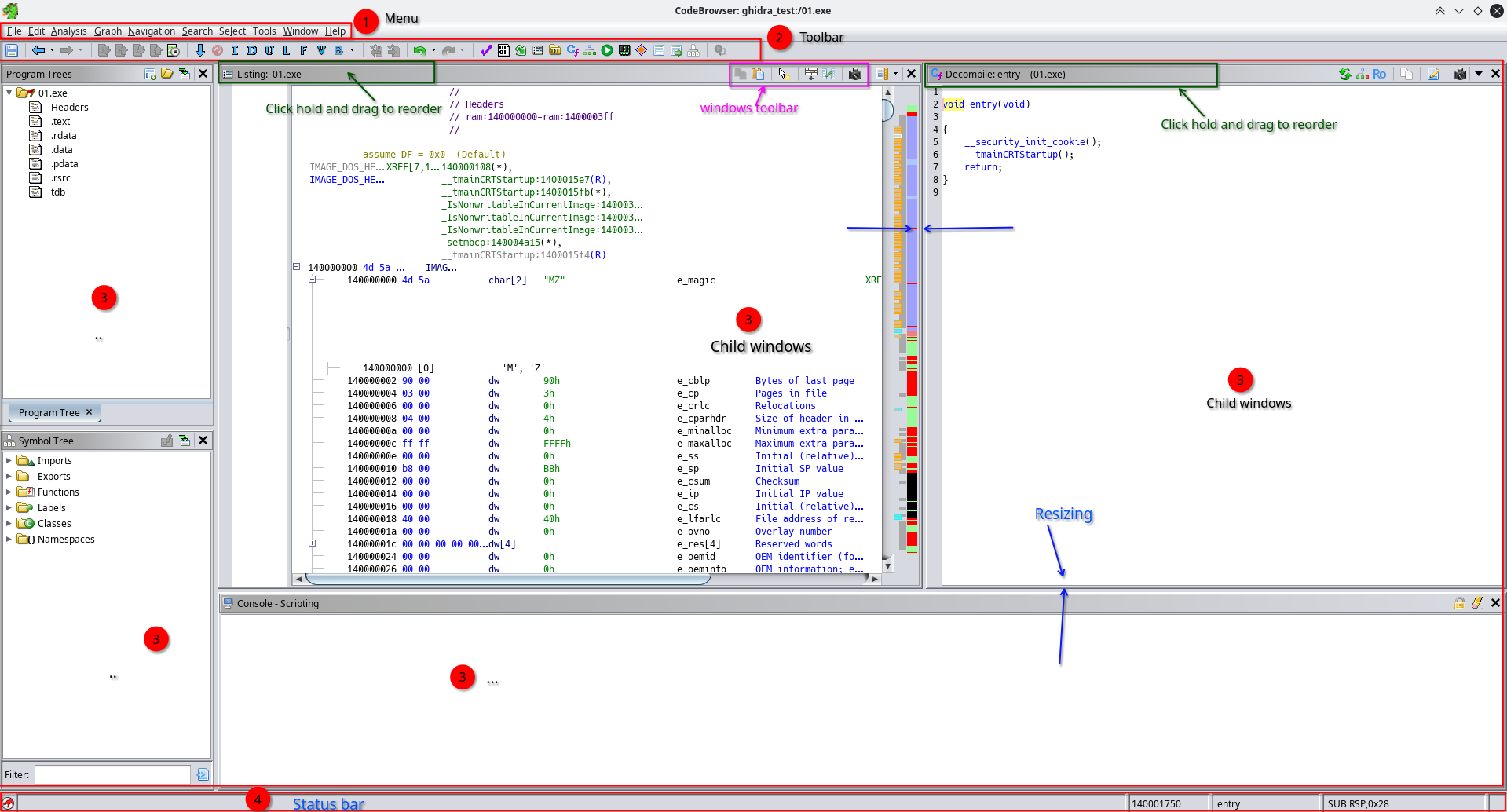Image resolution: width=1507 pixels, height=812 pixels.
Task: Click the overview color bar beside Listing
Action: [912, 330]
